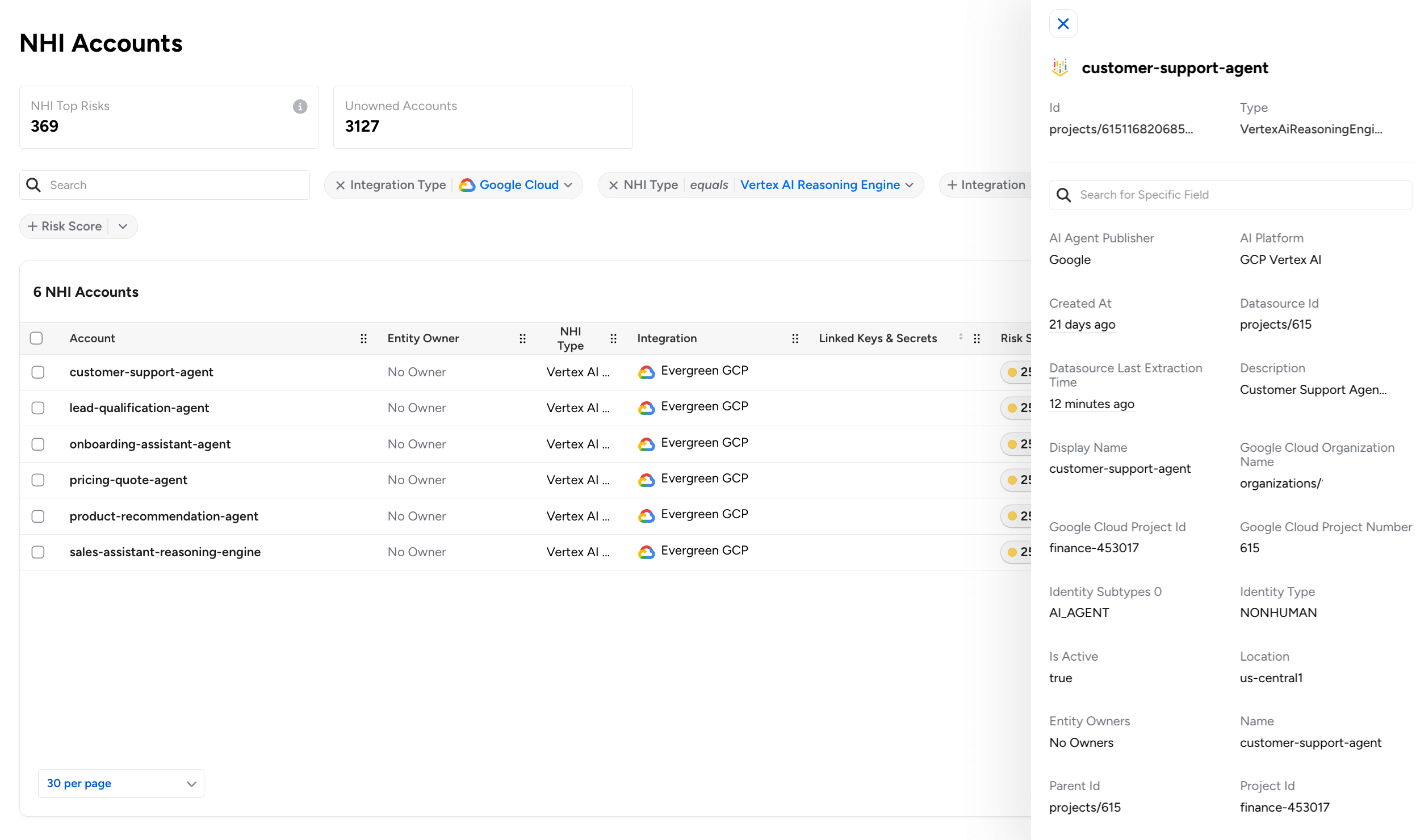Click the Account column drag handle
The width and height of the screenshot is (1416, 840).
363,338
